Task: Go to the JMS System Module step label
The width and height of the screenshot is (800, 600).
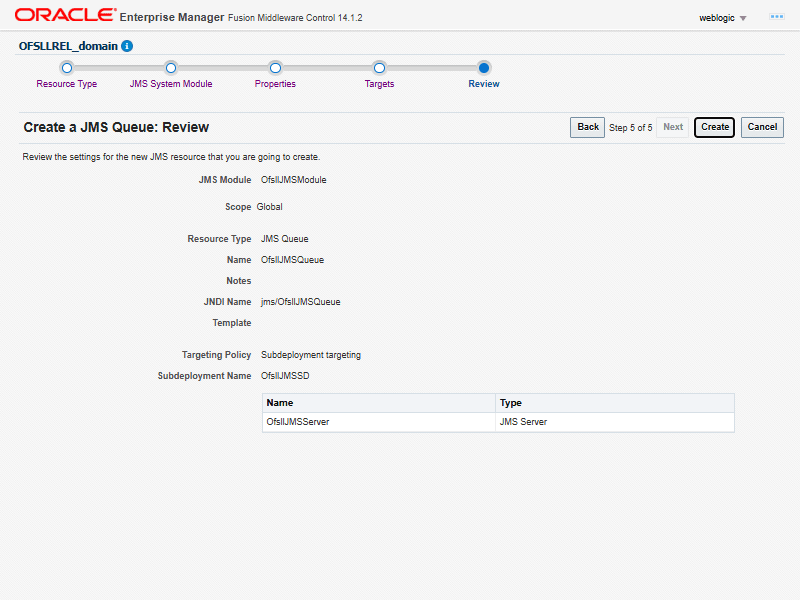Action: [x=171, y=84]
